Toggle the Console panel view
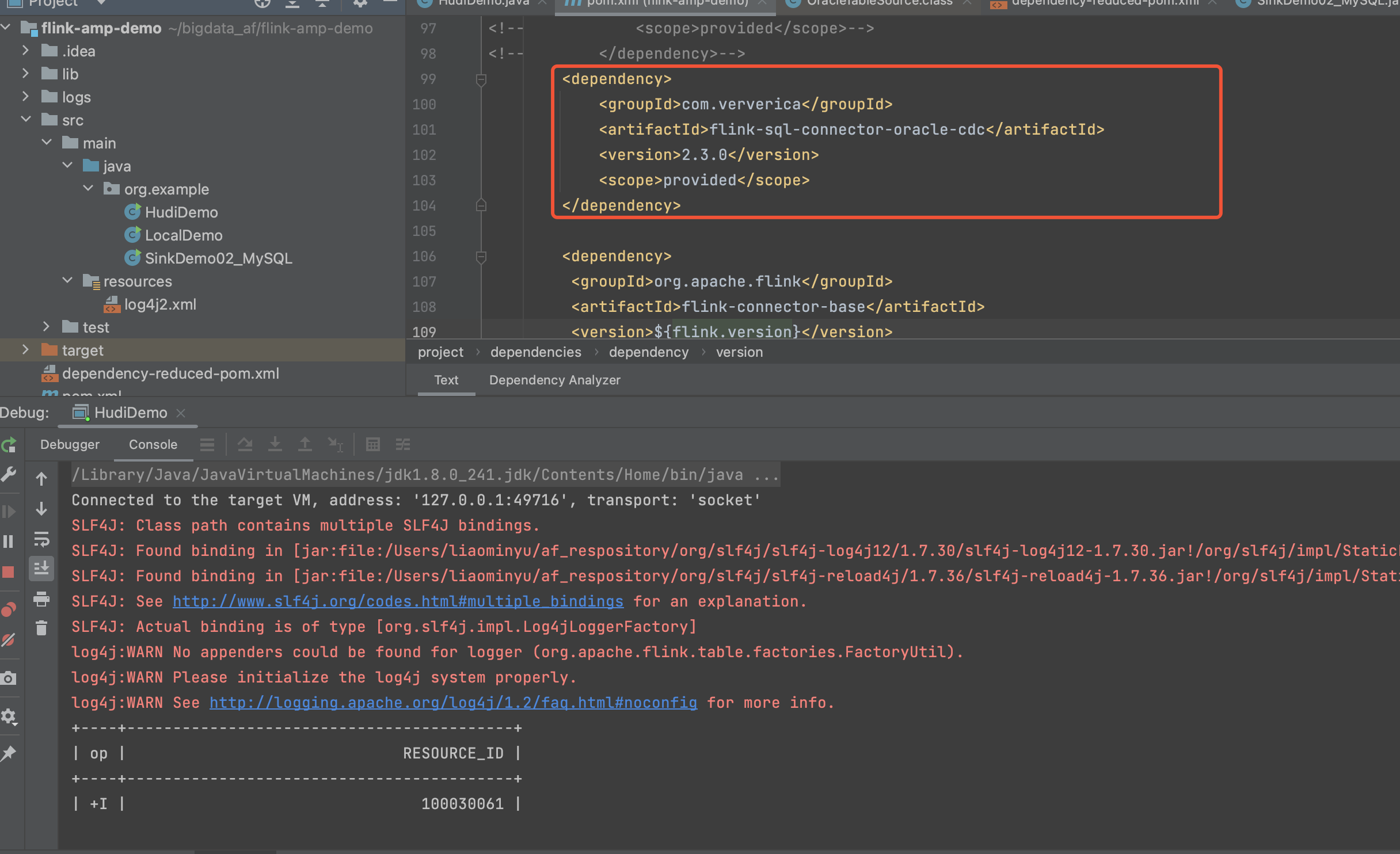The height and width of the screenshot is (854, 1400). click(152, 443)
